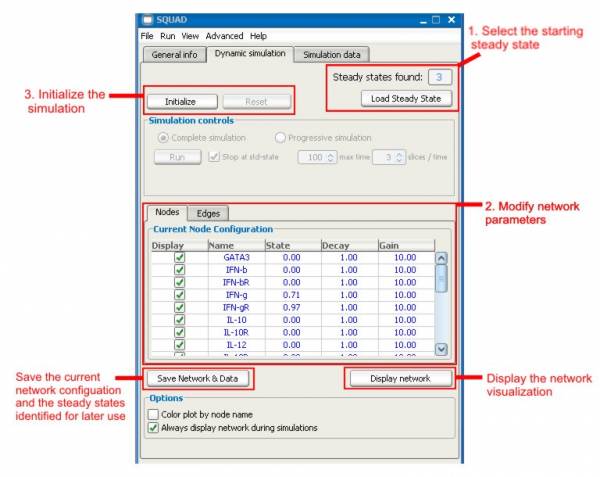Toggle display checkbox for IFN-b
Screen dimensions: 600x477
pyautogui.click(x=179, y=270)
